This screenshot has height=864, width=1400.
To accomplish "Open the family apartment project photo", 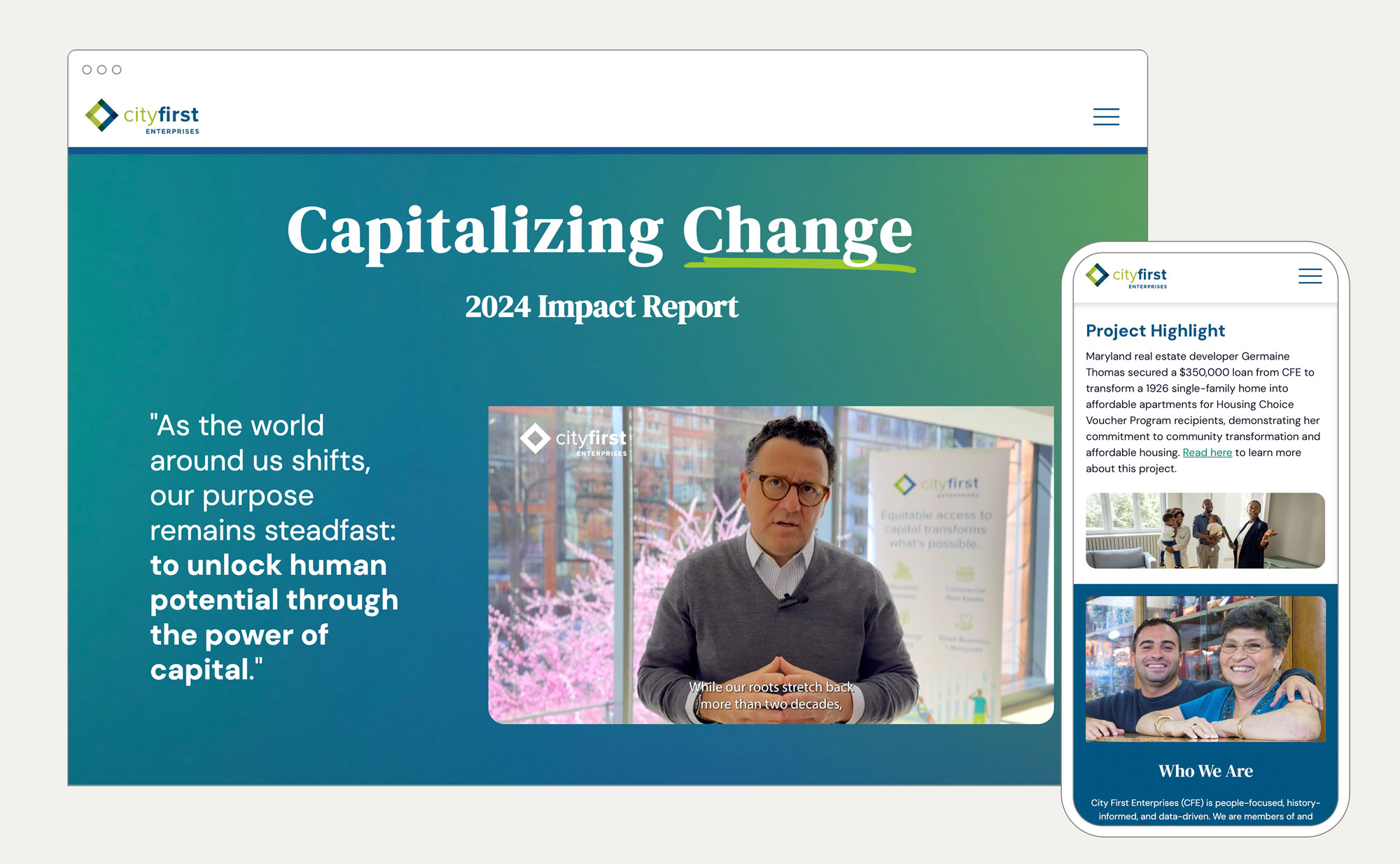I will (1205, 530).
